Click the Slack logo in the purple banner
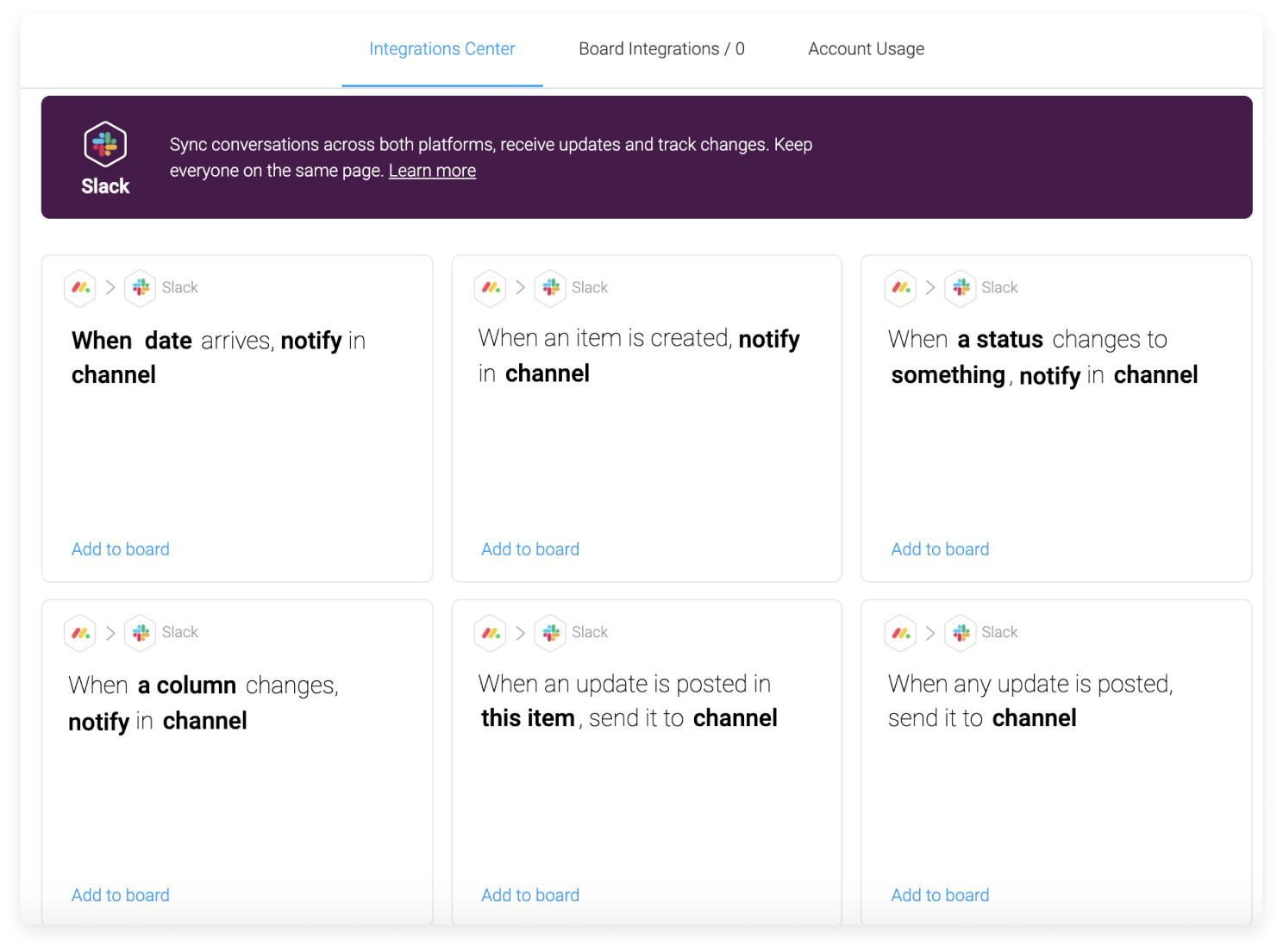 pos(105,144)
